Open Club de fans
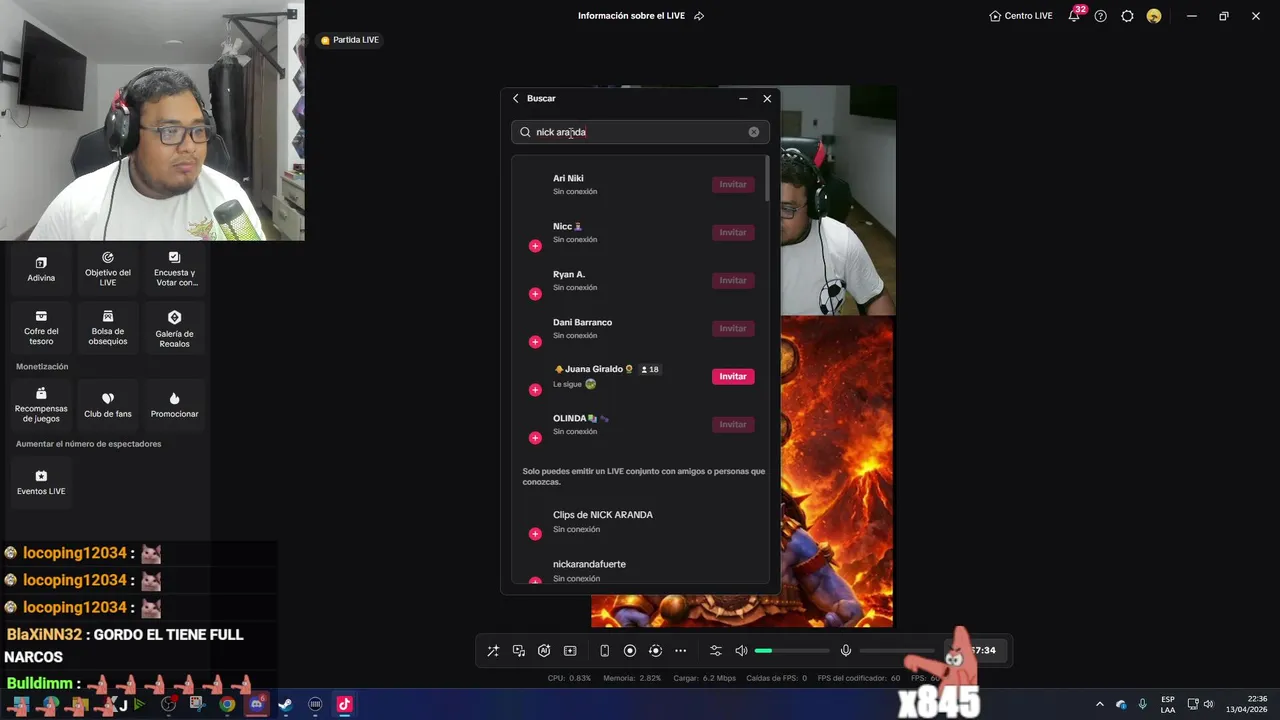Screen dimensions: 1280x720 [x=107, y=405]
